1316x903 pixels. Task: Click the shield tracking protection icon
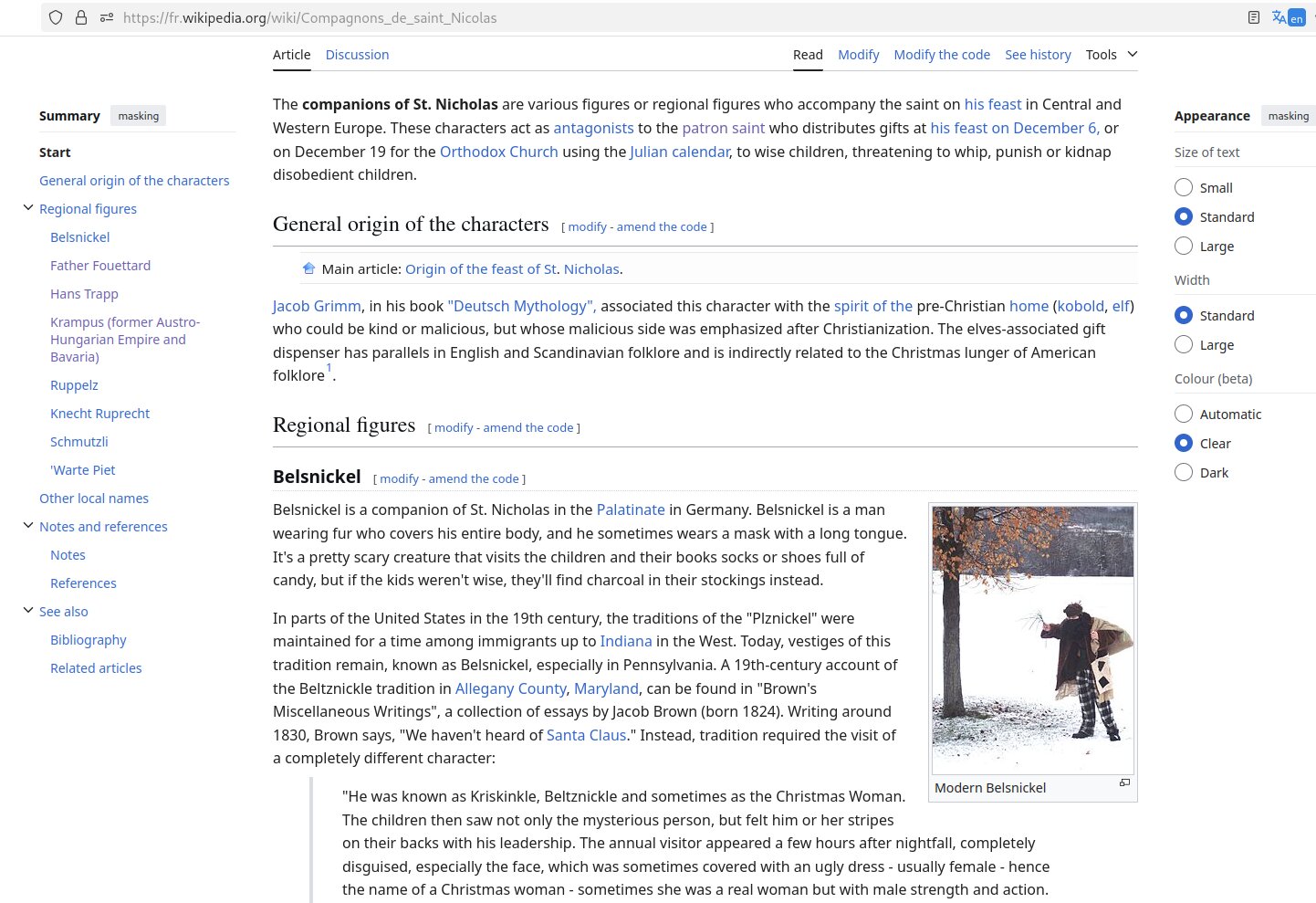pos(56,17)
